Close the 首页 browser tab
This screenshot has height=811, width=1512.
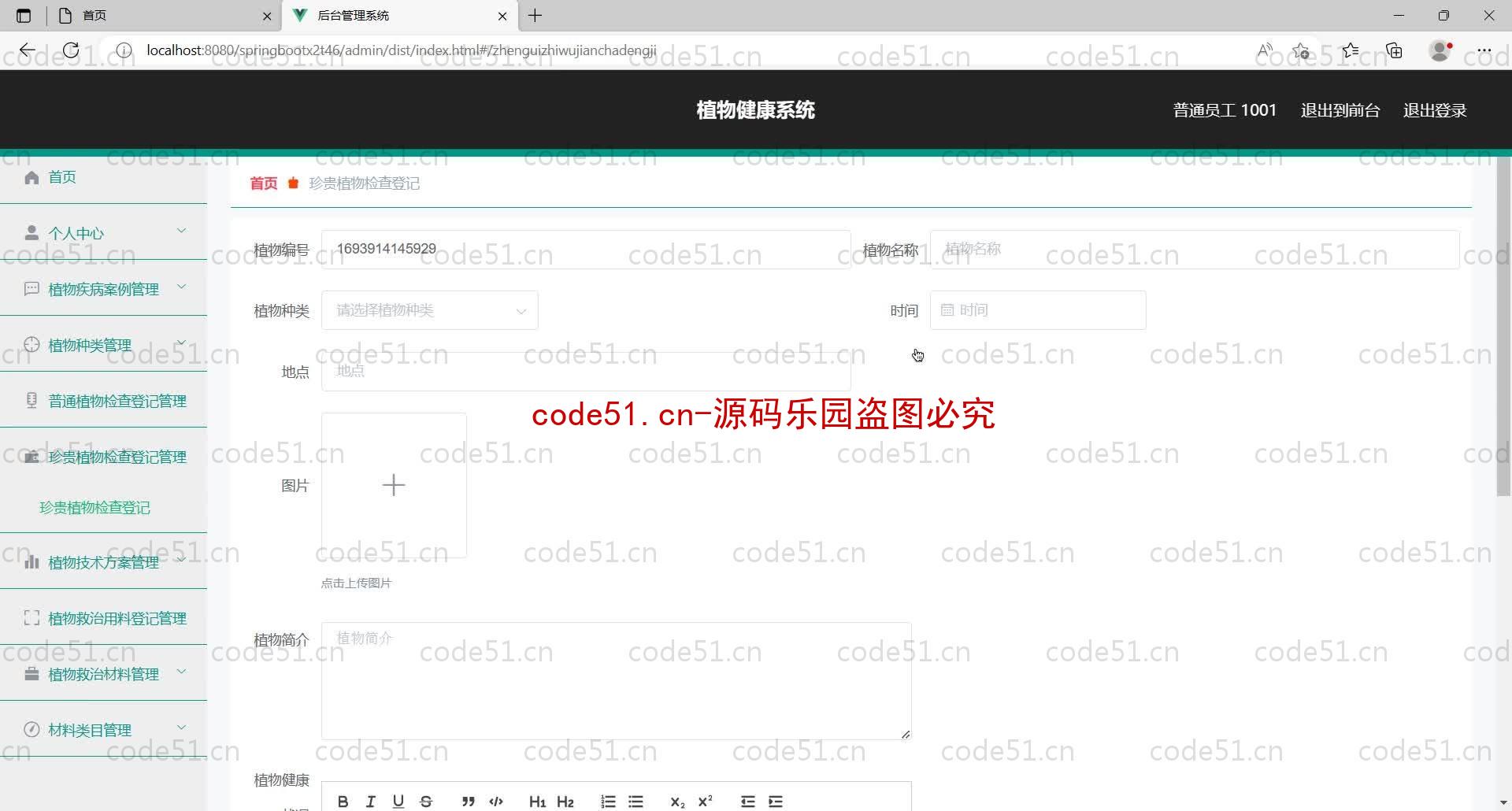click(267, 16)
